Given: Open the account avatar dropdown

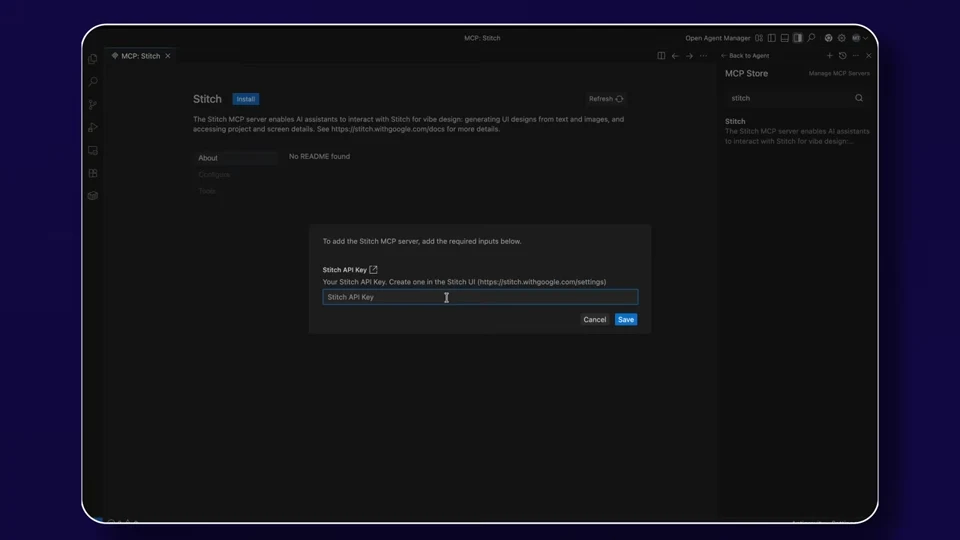Looking at the screenshot, I should pos(860,38).
